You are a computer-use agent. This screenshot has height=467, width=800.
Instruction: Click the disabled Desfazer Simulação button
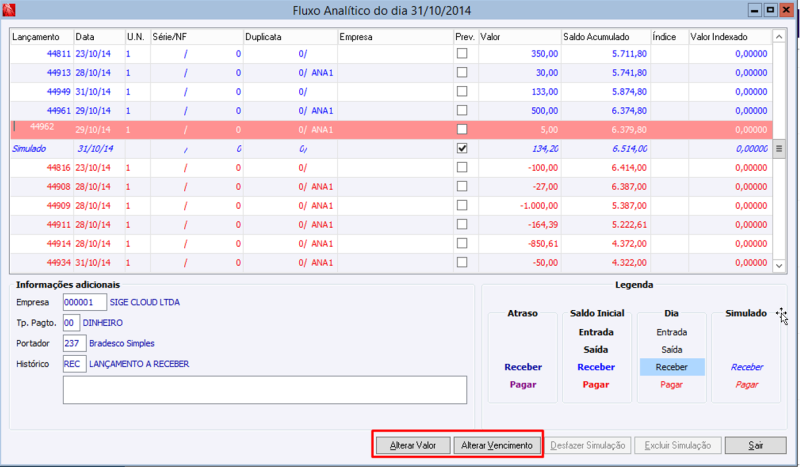coord(587,445)
